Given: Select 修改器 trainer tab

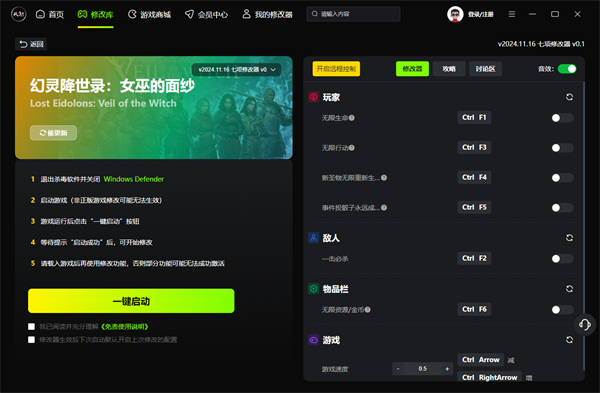Looking at the screenshot, I should pyautogui.click(x=412, y=69).
